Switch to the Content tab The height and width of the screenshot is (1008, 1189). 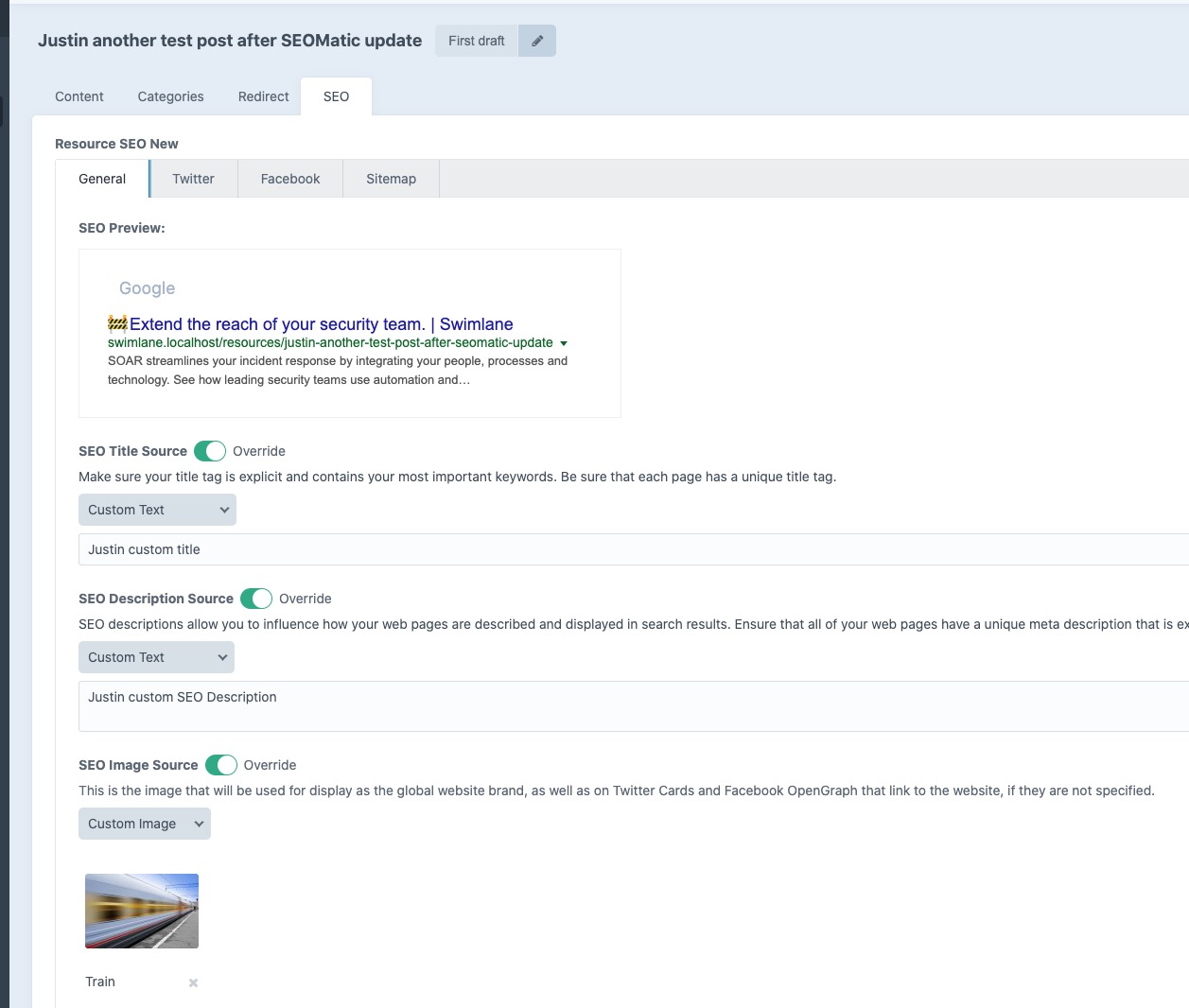pos(79,96)
